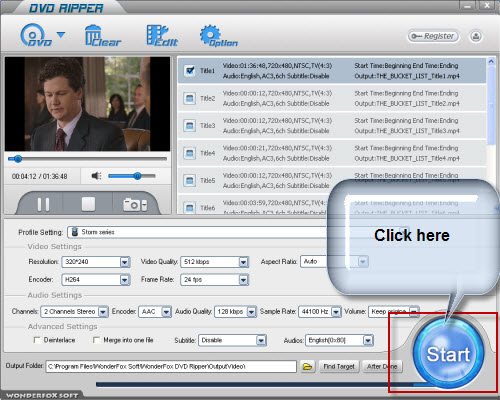Expand the Subtitle Disable dropdown

pyautogui.click(x=261, y=340)
